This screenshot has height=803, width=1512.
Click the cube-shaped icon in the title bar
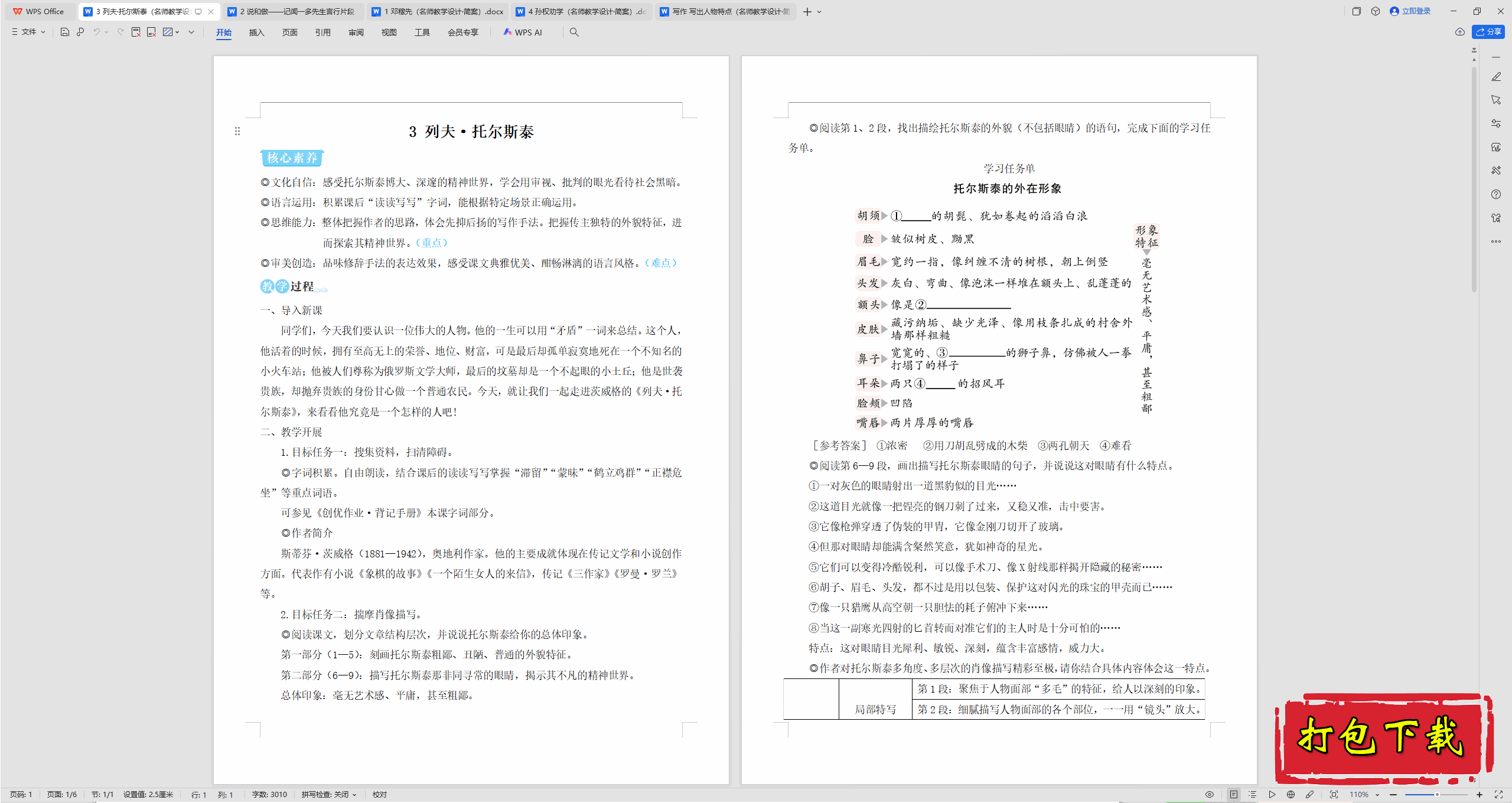click(x=1376, y=11)
